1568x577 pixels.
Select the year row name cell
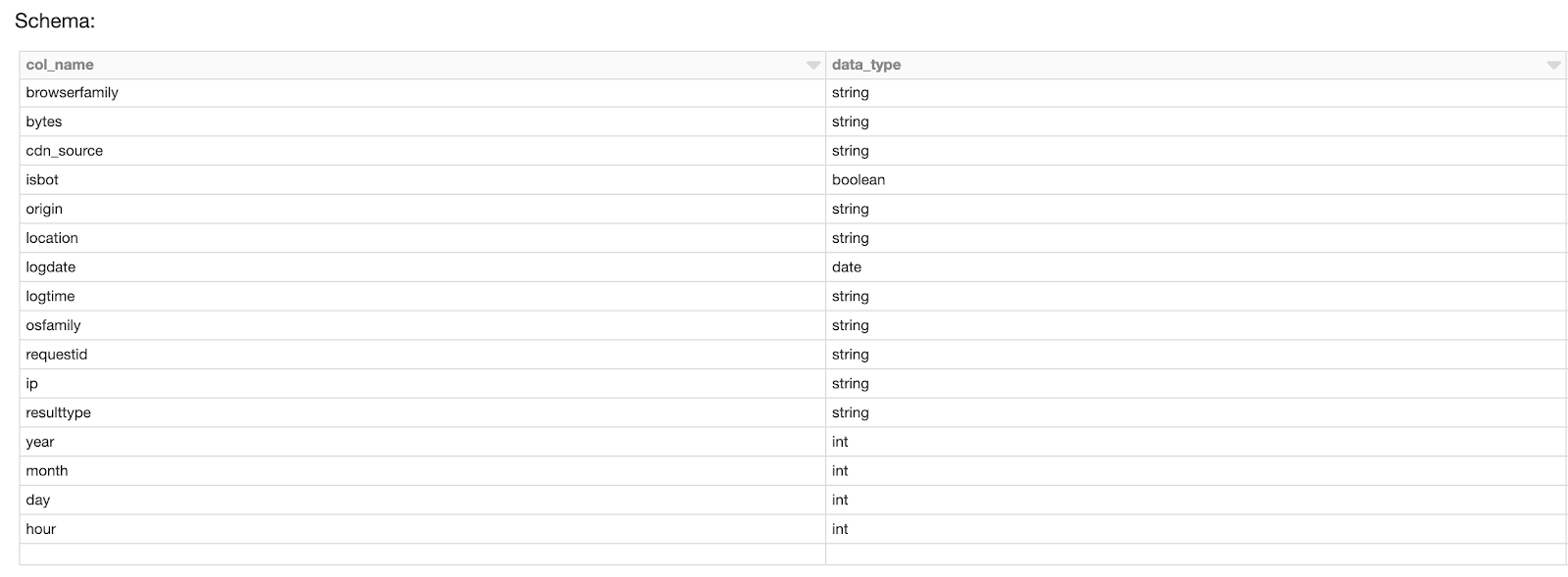(40, 442)
